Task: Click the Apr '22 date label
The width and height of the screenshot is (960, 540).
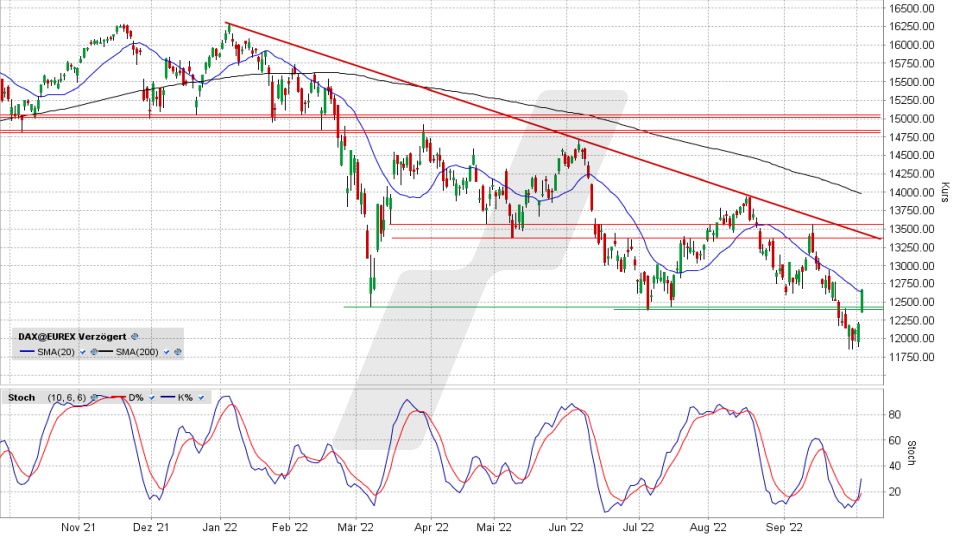Action: click(x=431, y=527)
